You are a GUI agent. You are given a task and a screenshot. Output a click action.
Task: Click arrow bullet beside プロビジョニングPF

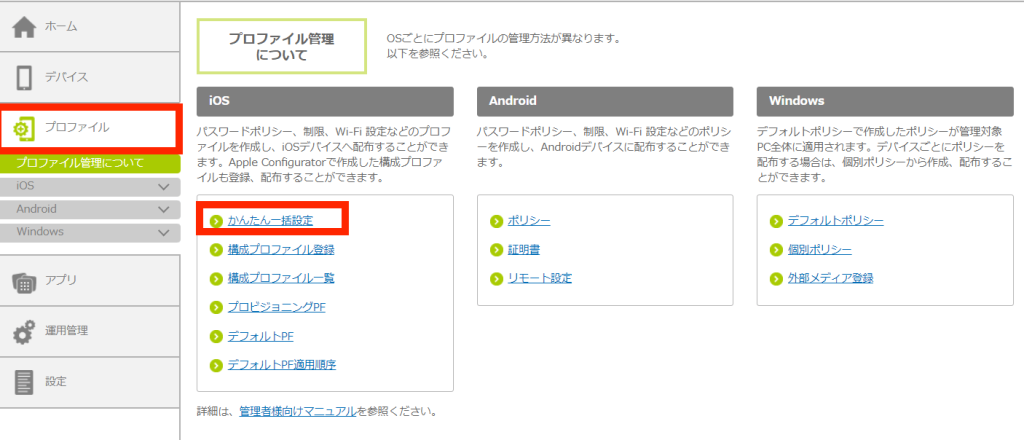click(217, 307)
